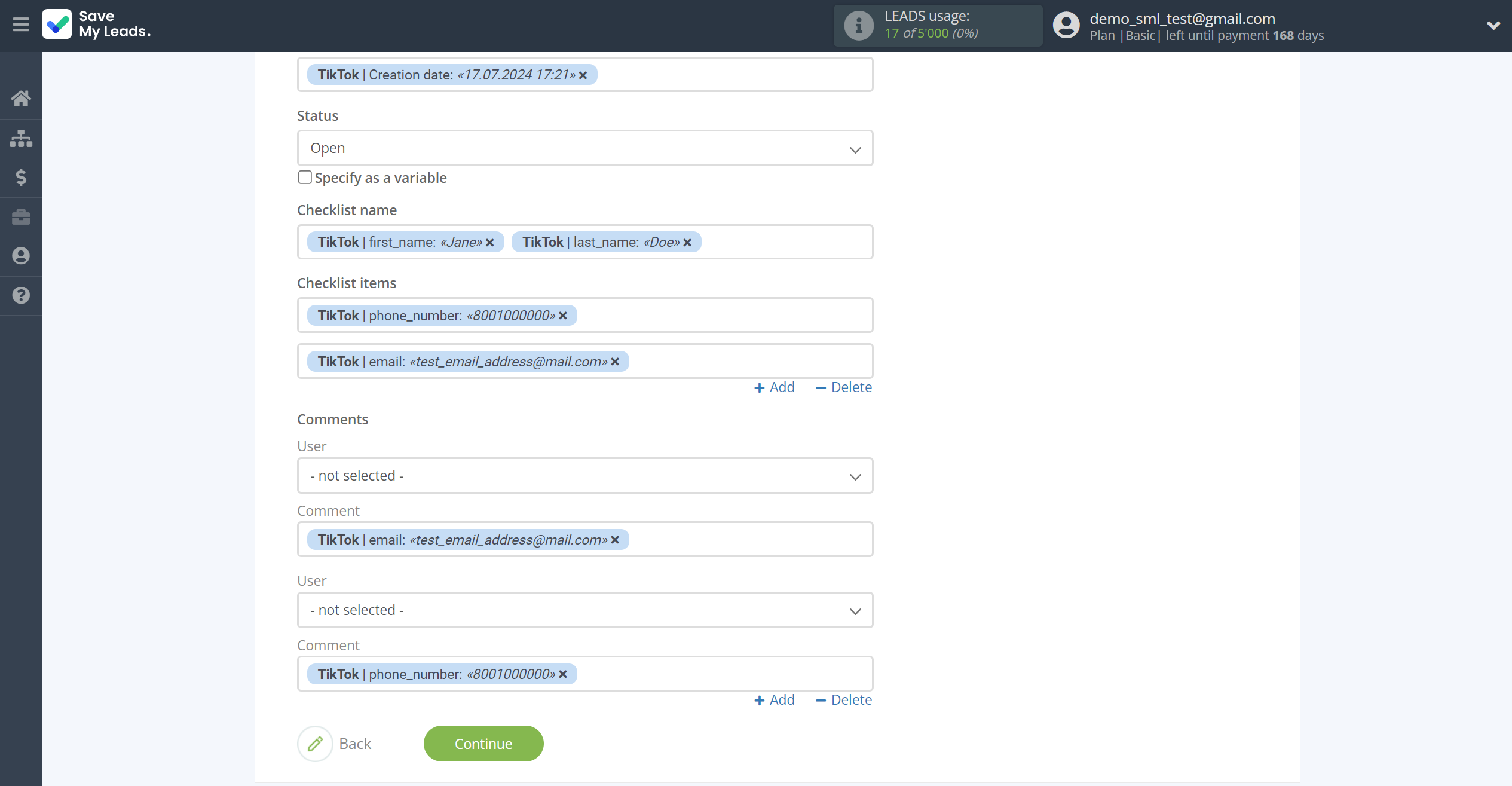Click the demo_sml_test@gmail.com account text
Image resolution: width=1512 pixels, height=786 pixels.
point(1182,19)
